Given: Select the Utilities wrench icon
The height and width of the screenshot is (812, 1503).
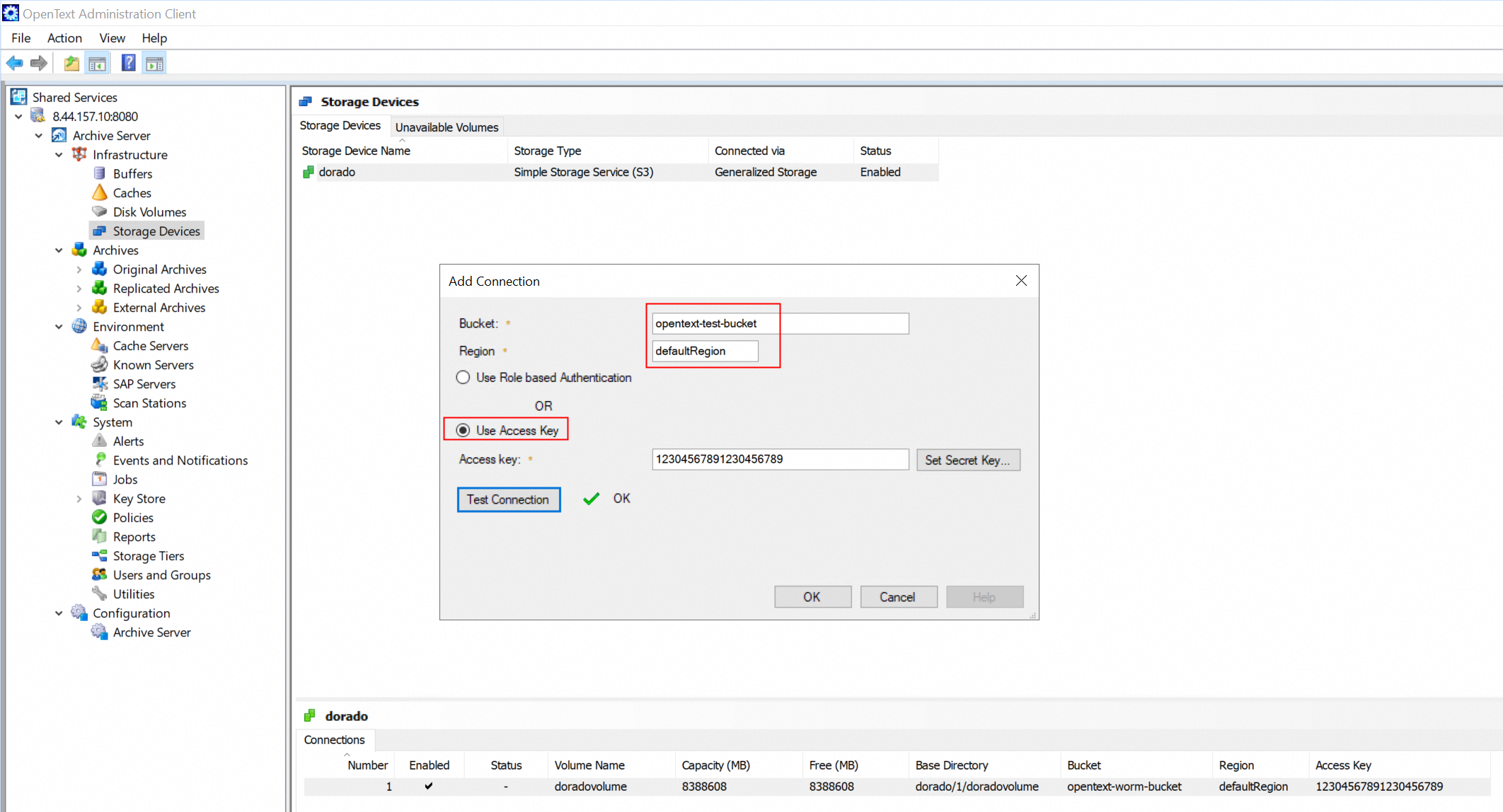Looking at the screenshot, I should [100, 593].
